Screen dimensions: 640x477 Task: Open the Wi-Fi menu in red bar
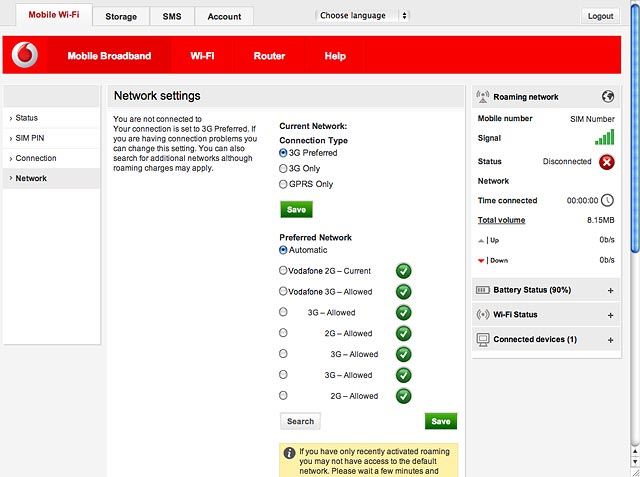[x=202, y=56]
